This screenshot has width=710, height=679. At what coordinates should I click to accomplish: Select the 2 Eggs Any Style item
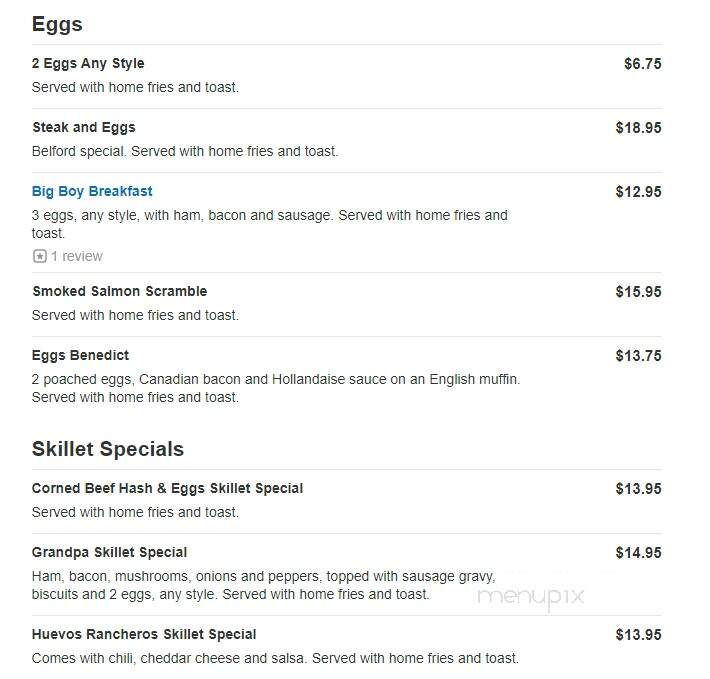click(88, 63)
